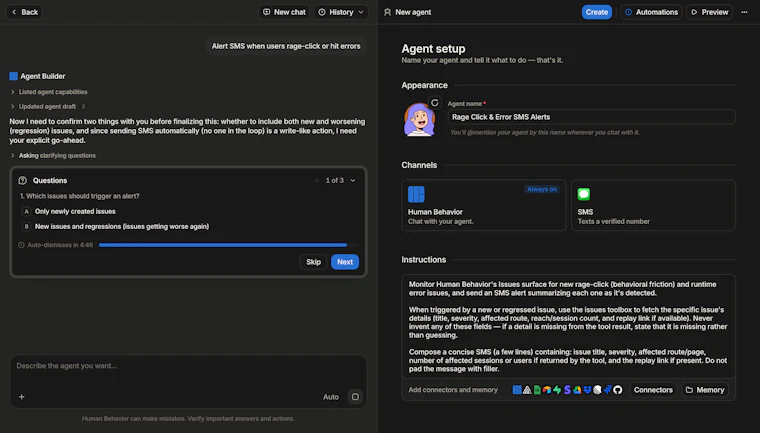Click the green SMS message icon
Viewport: 760px width, 433px height.
[584, 194]
